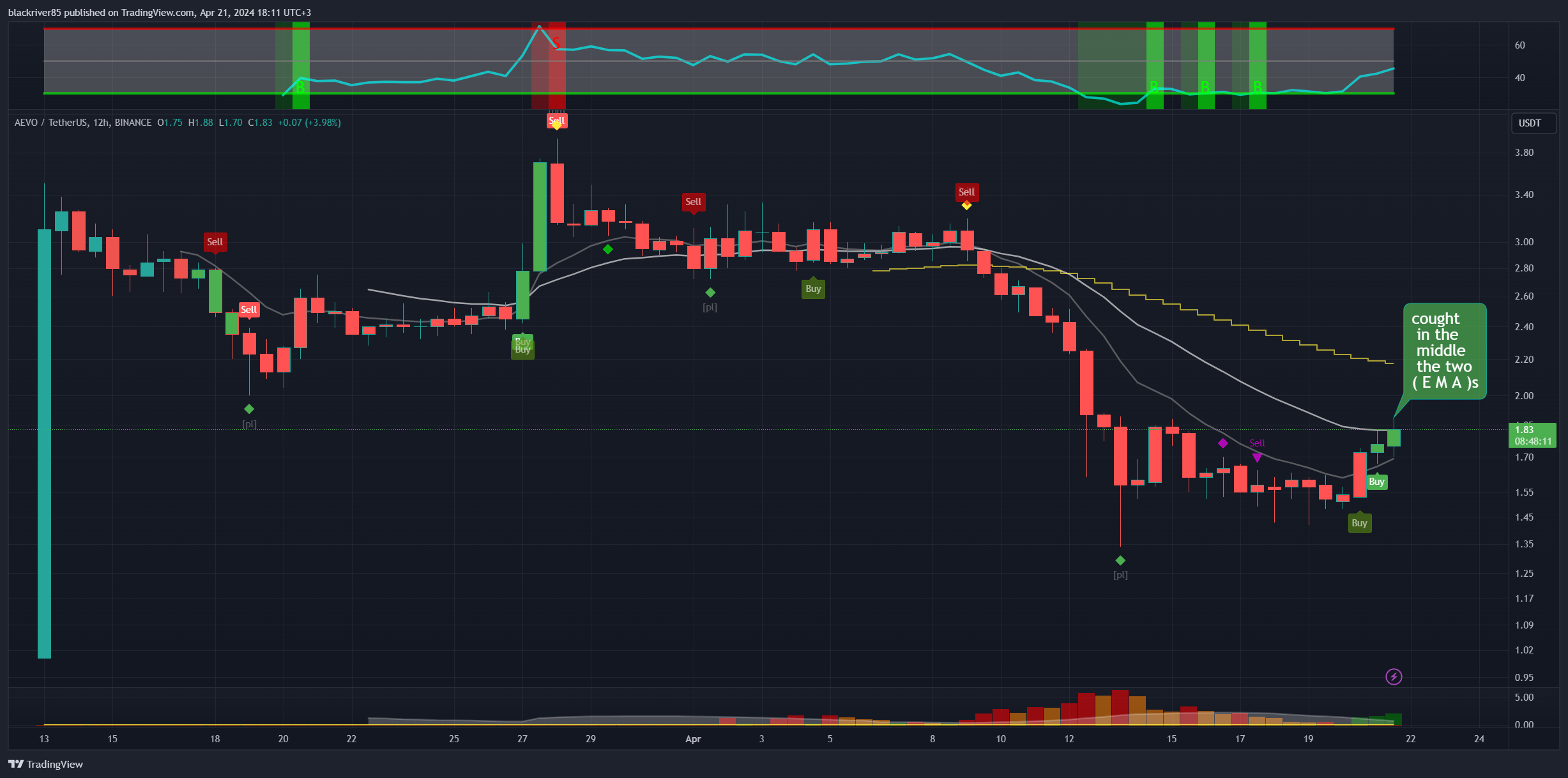This screenshot has height=778, width=1568.
Task: Select the green diamond under the April 13 wick
Action: click(x=1120, y=560)
